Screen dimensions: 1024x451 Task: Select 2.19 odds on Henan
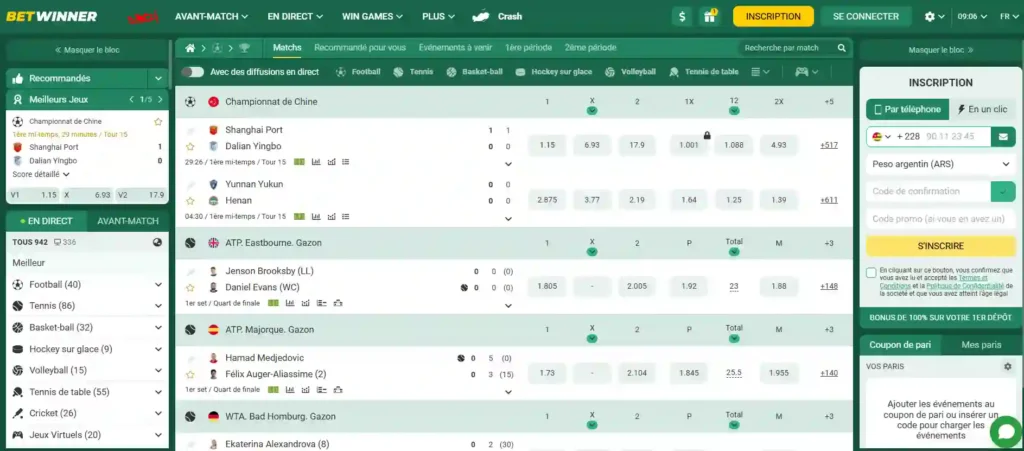click(x=637, y=200)
